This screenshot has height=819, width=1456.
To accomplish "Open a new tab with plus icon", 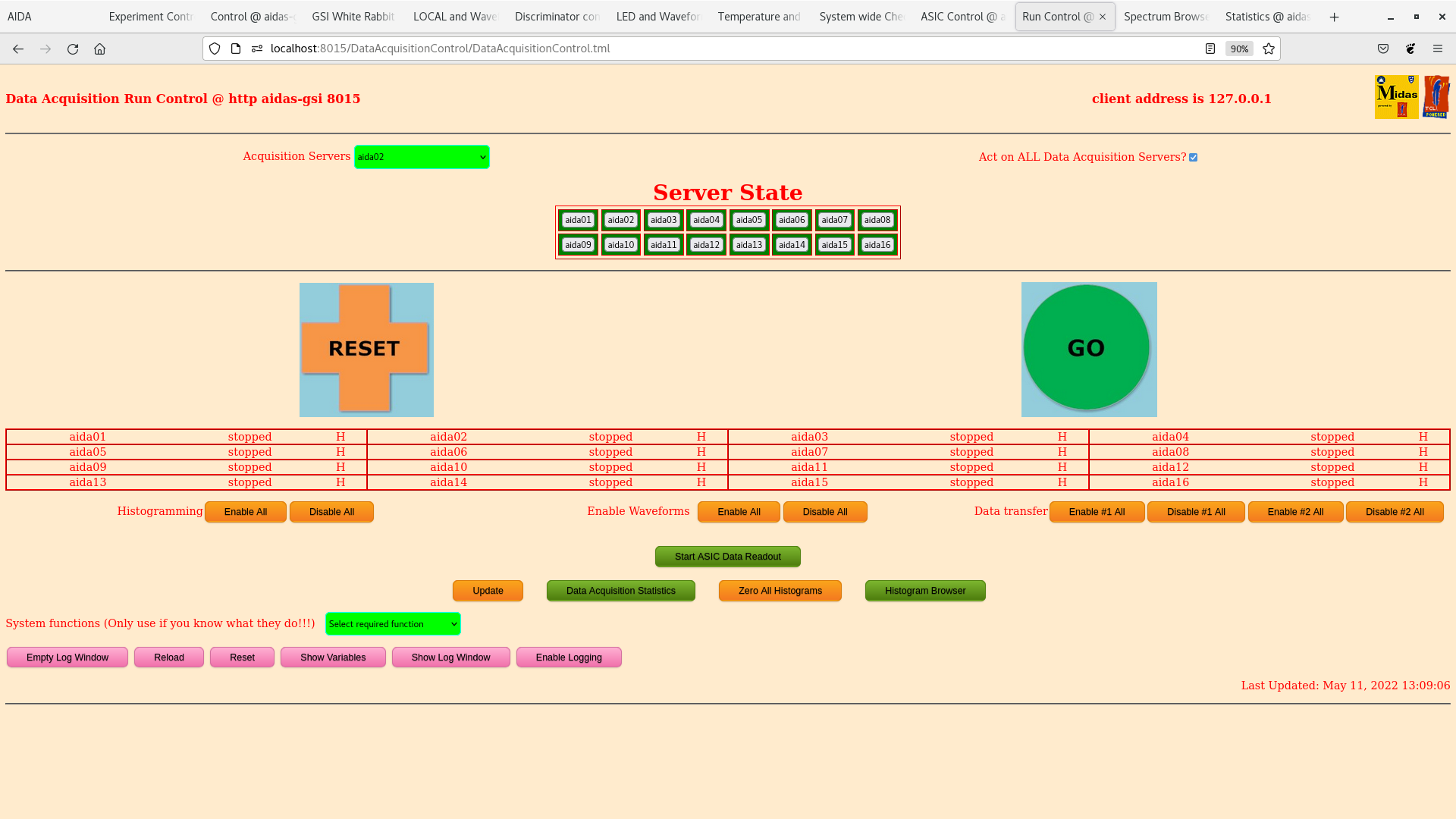I will pyautogui.click(x=1335, y=17).
